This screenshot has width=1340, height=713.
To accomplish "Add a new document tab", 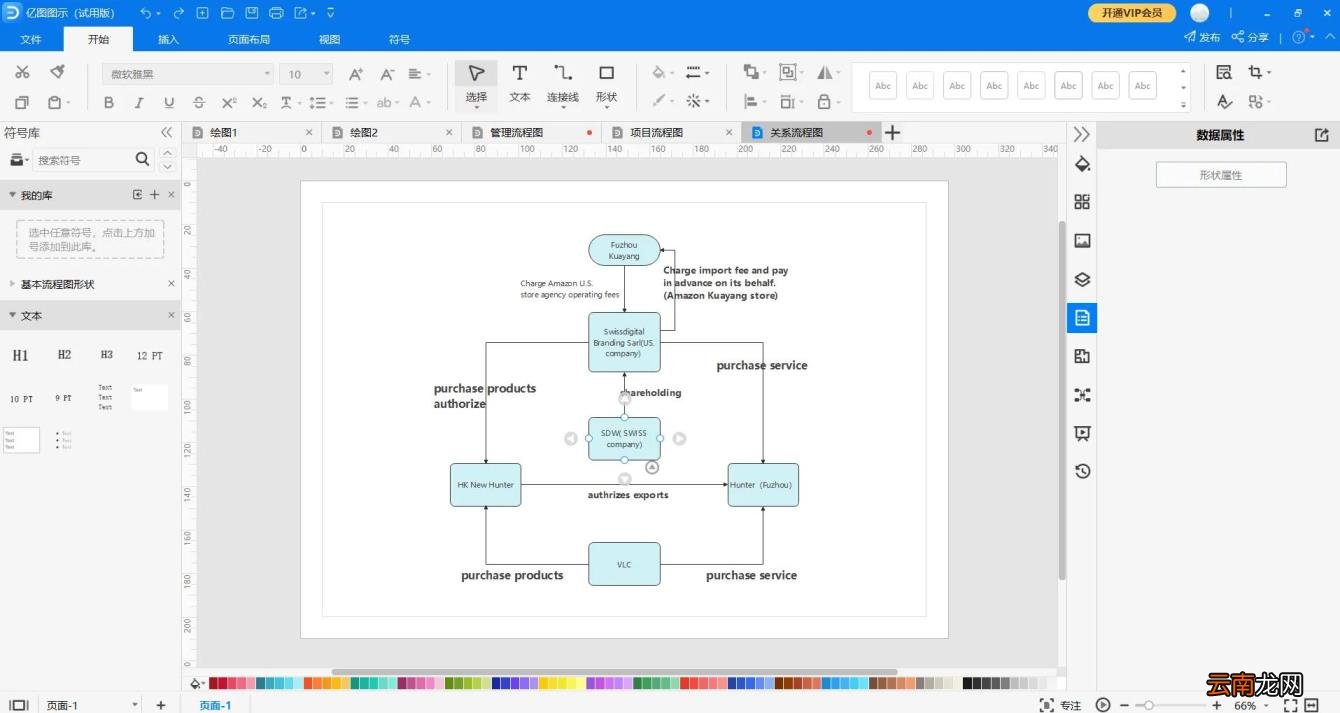I will pos(892,132).
